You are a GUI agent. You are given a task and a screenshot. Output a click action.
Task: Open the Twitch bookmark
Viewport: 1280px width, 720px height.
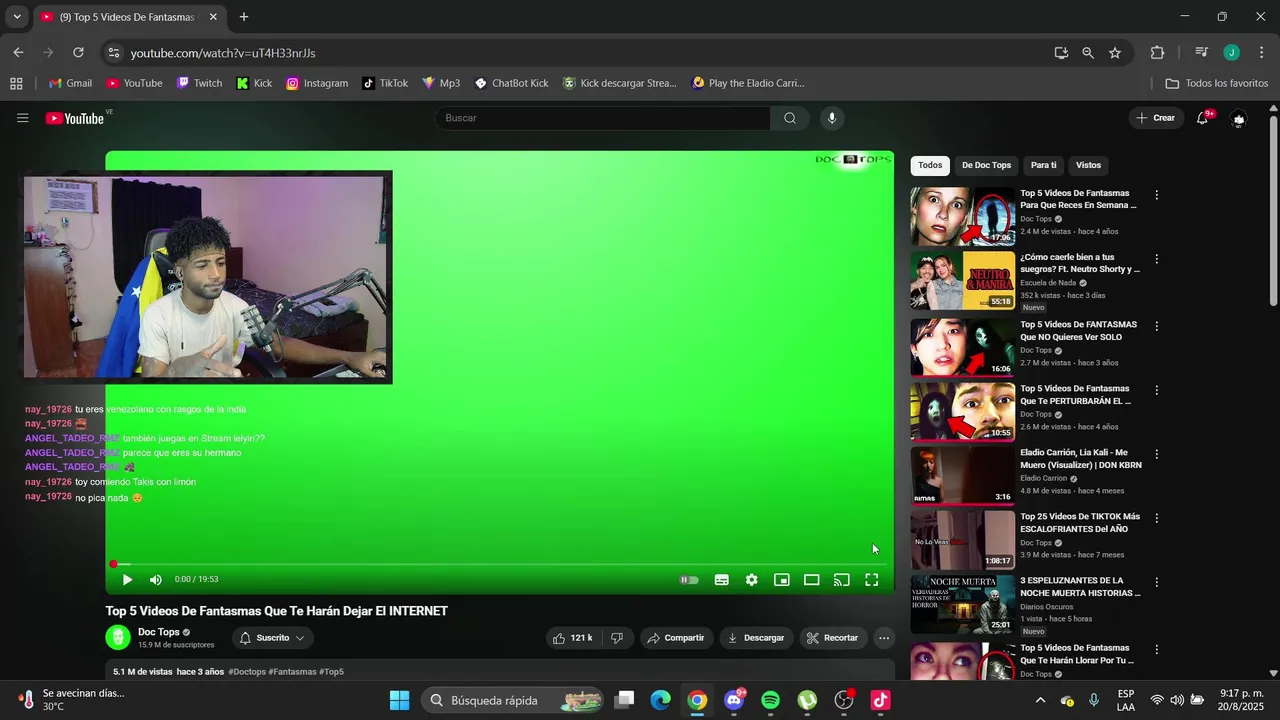pyautogui.click(x=199, y=83)
